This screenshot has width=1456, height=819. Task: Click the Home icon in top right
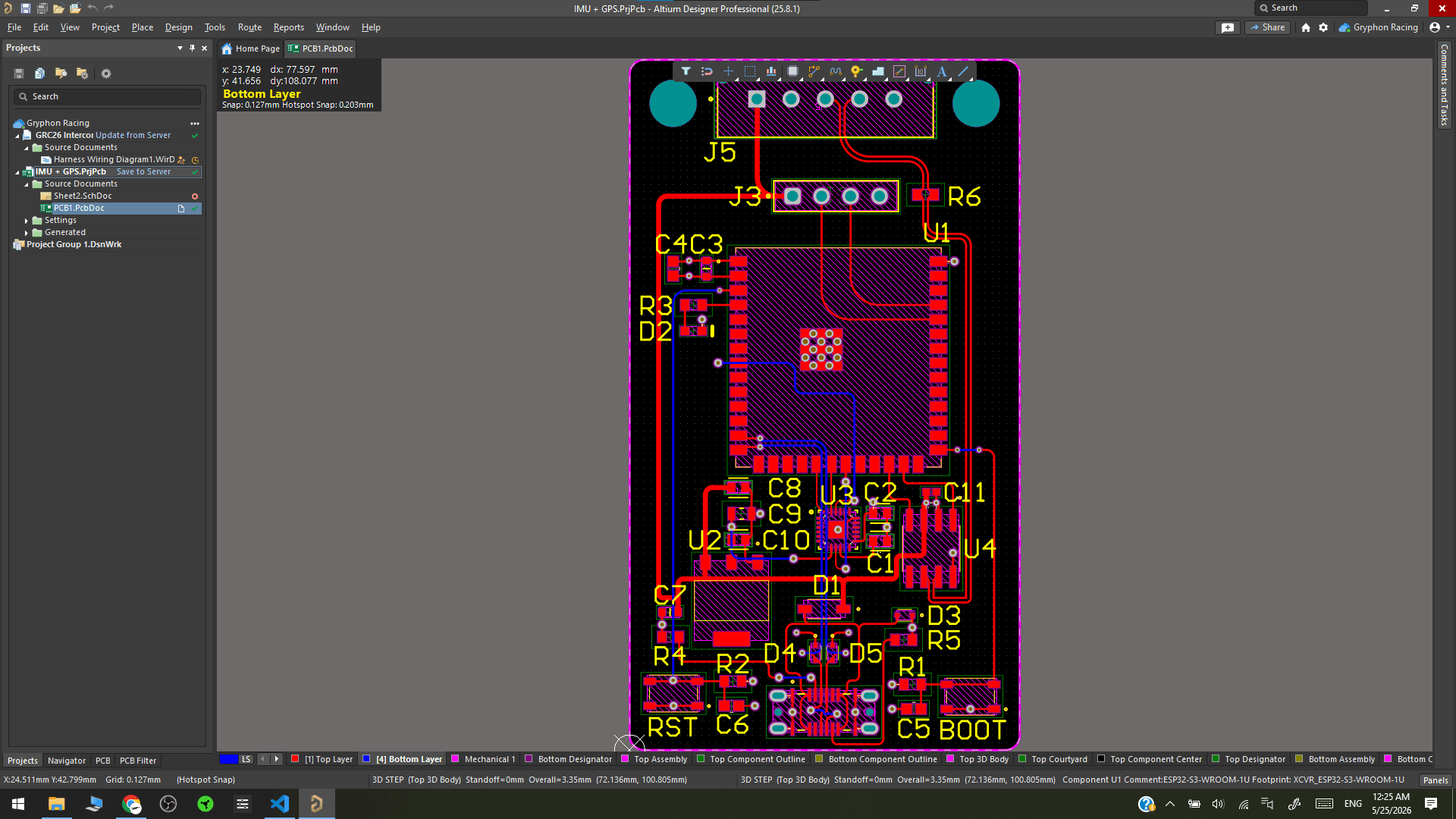point(1306,27)
